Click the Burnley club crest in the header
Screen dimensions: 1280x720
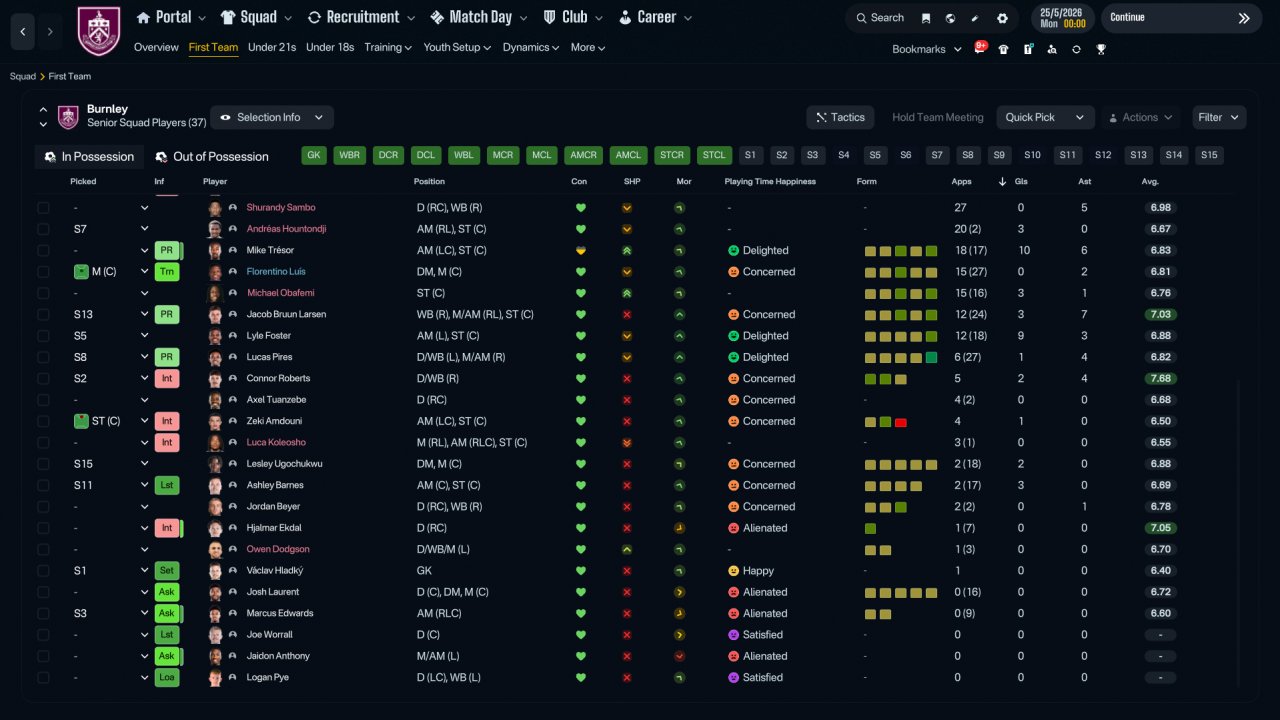pos(98,31)
